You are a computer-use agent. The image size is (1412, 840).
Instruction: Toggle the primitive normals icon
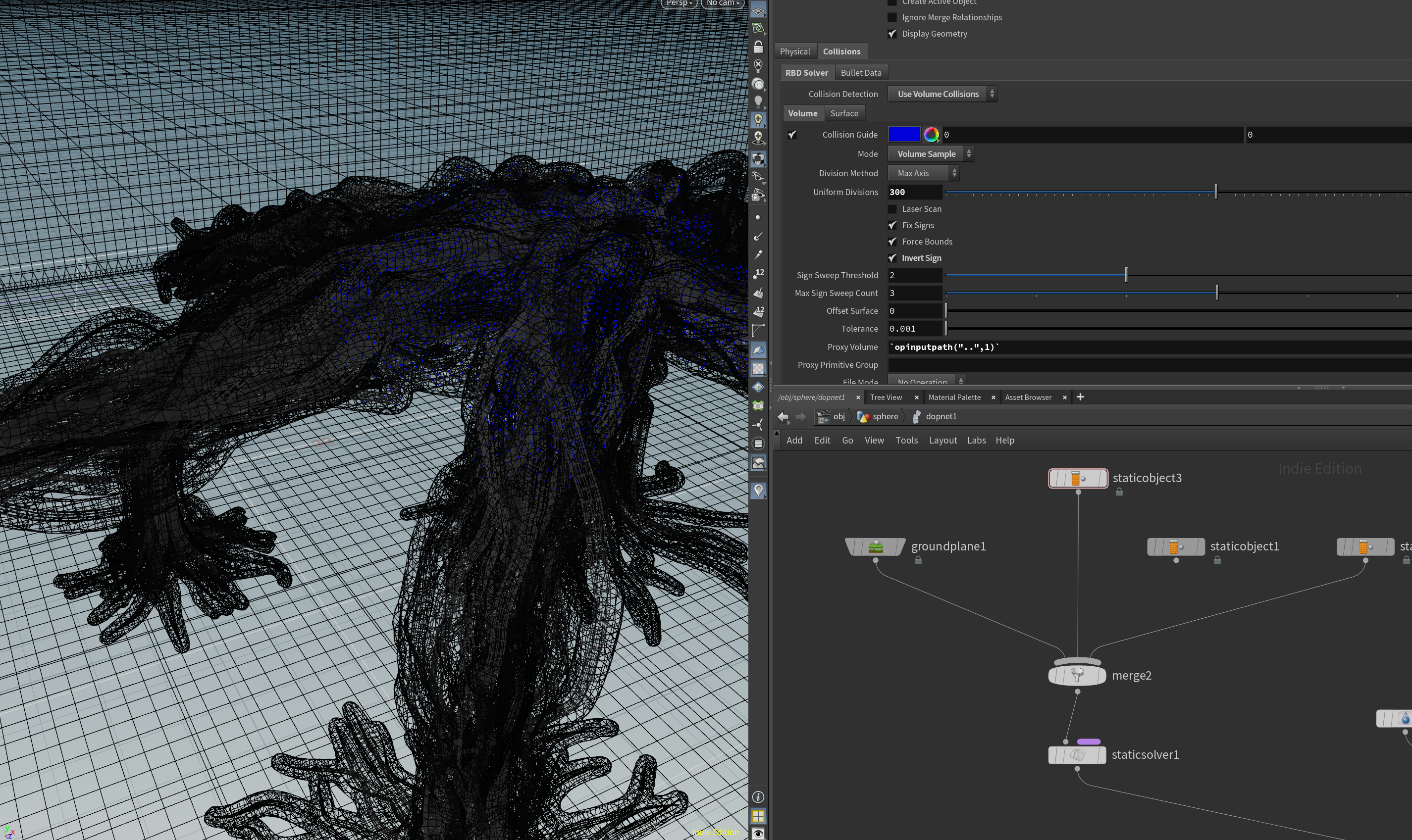tap(758, 293)
